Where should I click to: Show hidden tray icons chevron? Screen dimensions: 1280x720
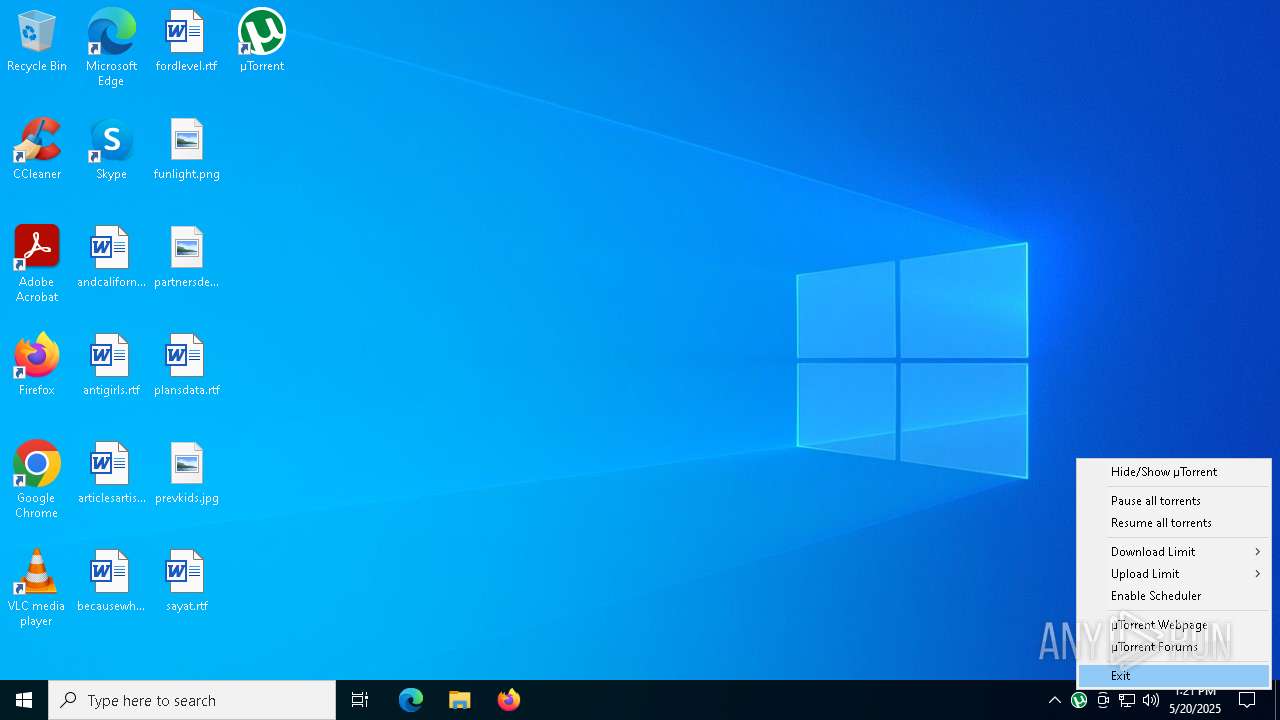pos(1055,700)
